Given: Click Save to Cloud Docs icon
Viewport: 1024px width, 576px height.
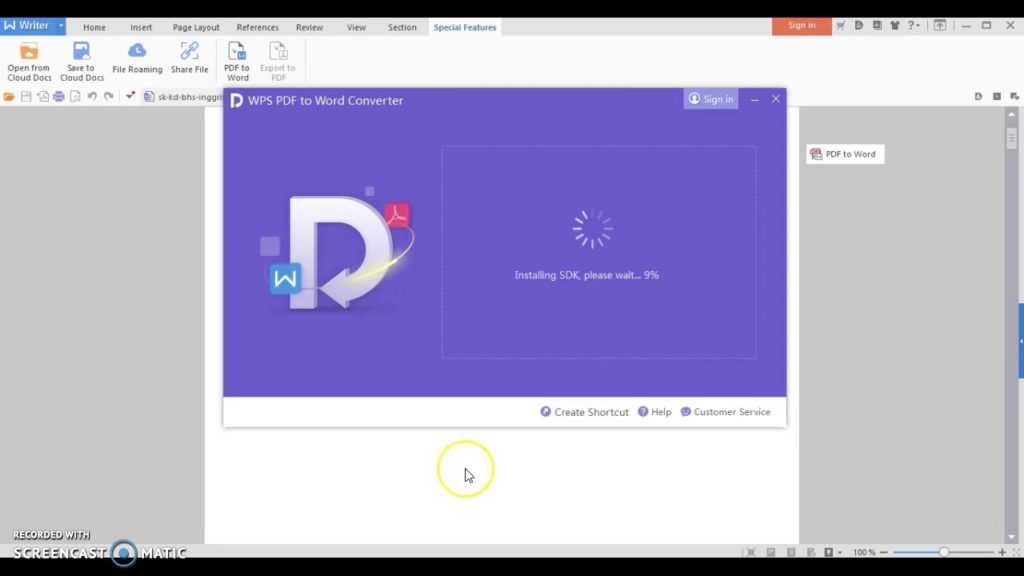Looking at the screenshot, I should [x=81, y=59].
